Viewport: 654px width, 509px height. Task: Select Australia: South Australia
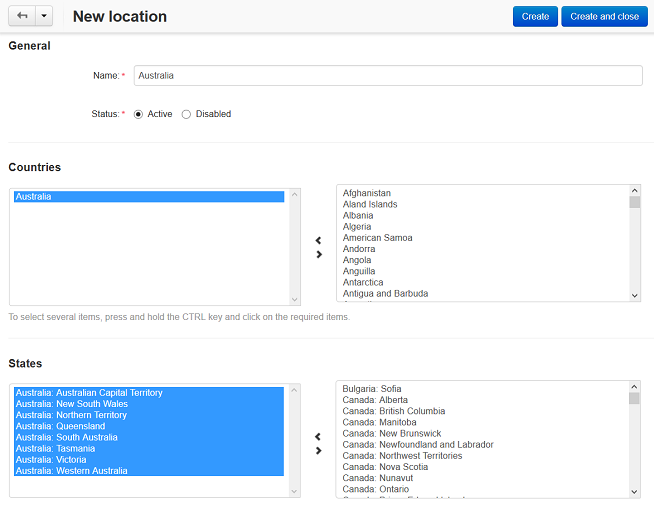pos(149,437)
